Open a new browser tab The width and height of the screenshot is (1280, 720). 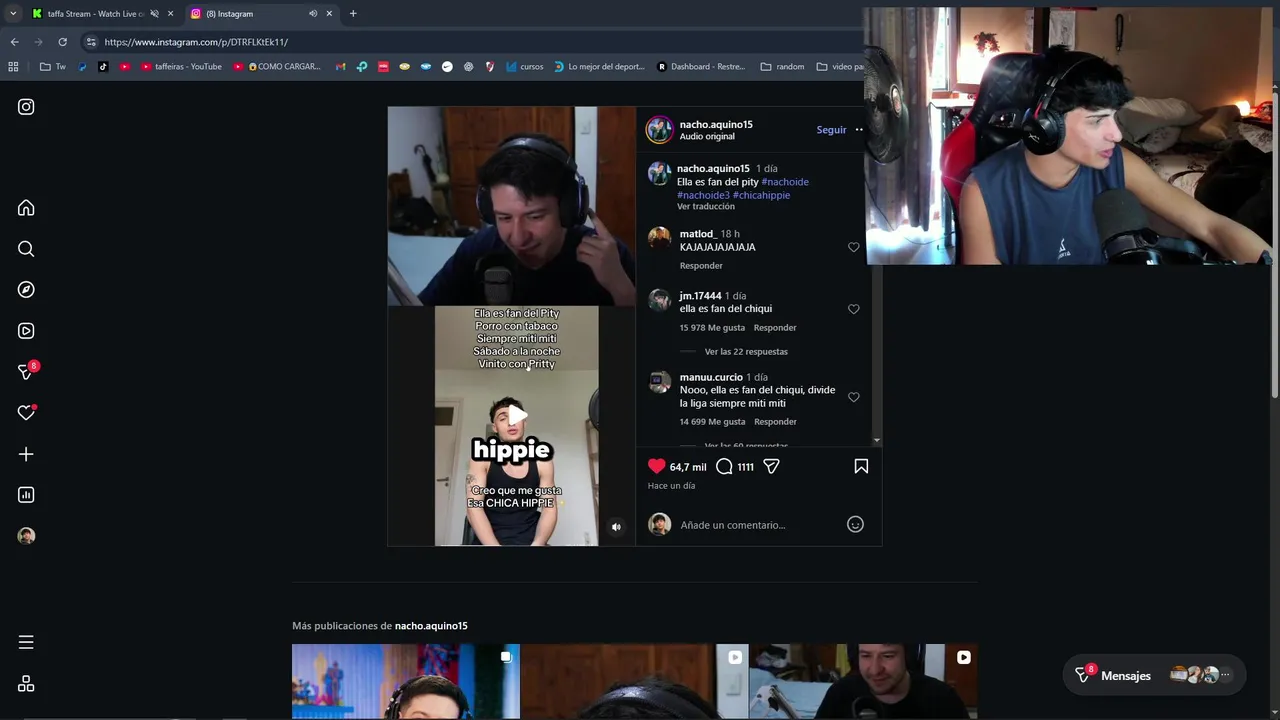pos(353,14)
